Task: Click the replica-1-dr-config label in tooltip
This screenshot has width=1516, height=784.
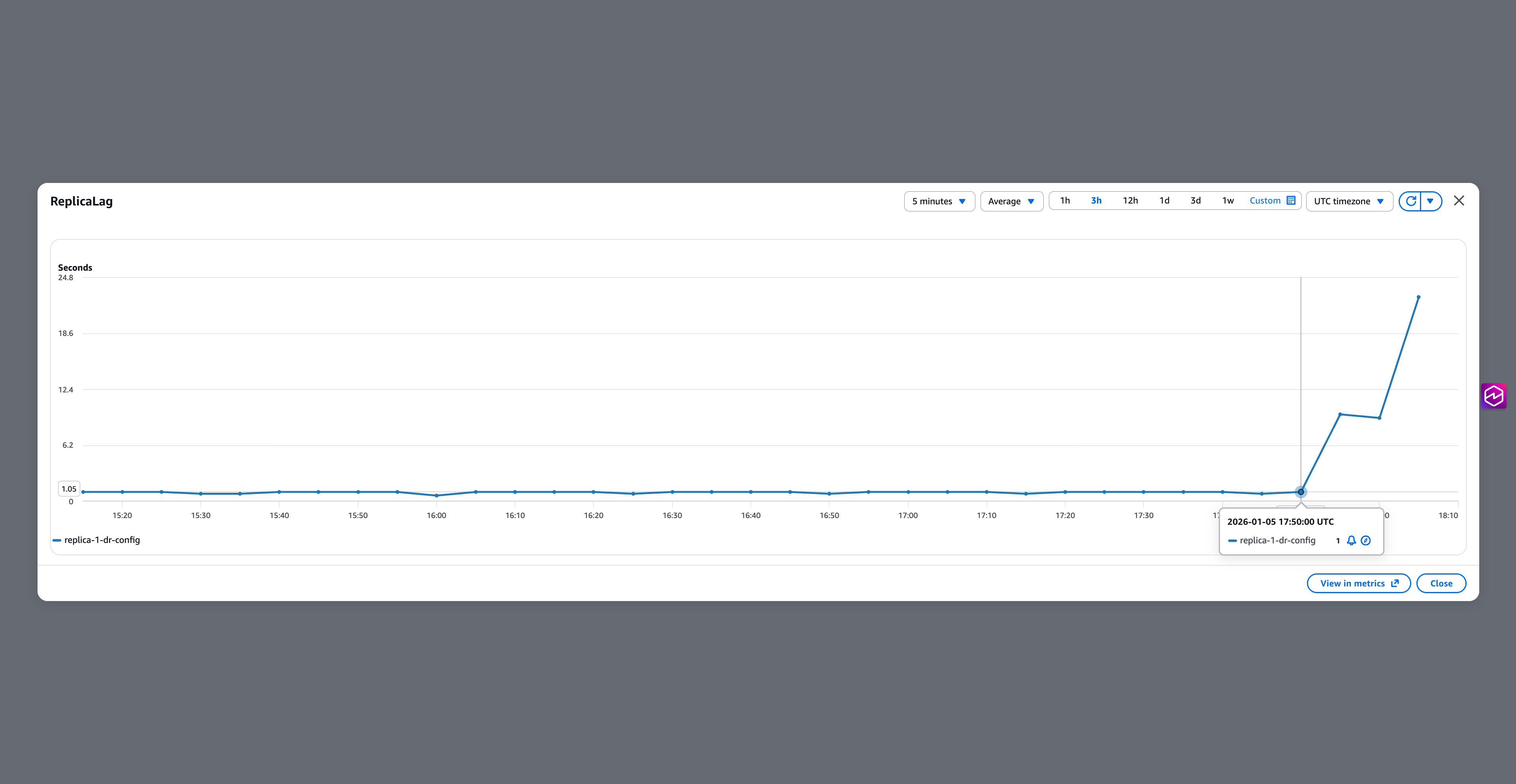Action: click(1277, 540)
